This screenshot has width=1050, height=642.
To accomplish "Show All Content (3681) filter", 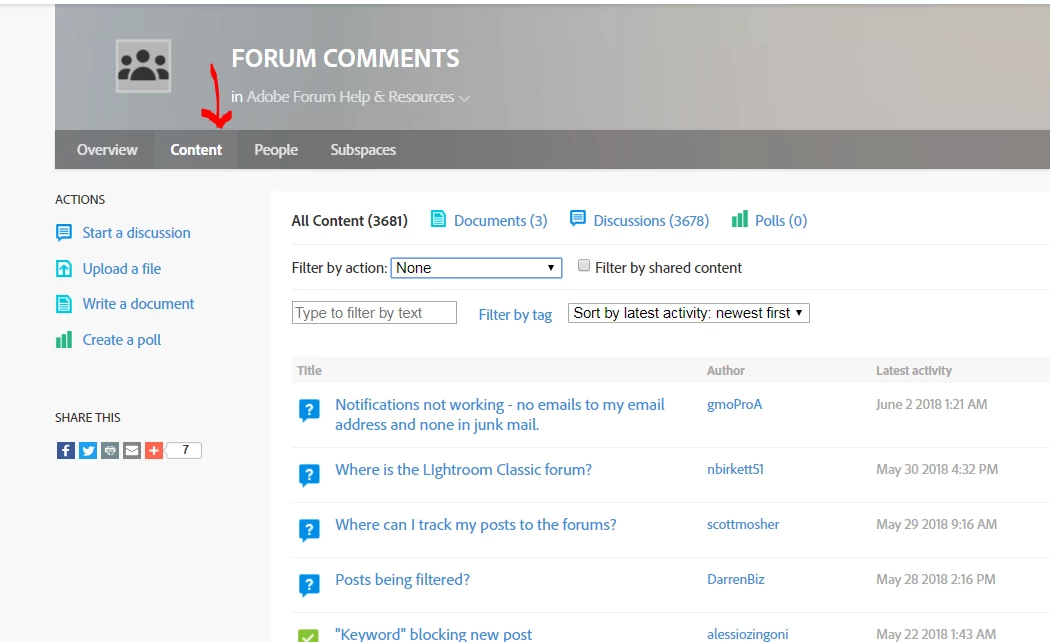I will click(350, 221).
